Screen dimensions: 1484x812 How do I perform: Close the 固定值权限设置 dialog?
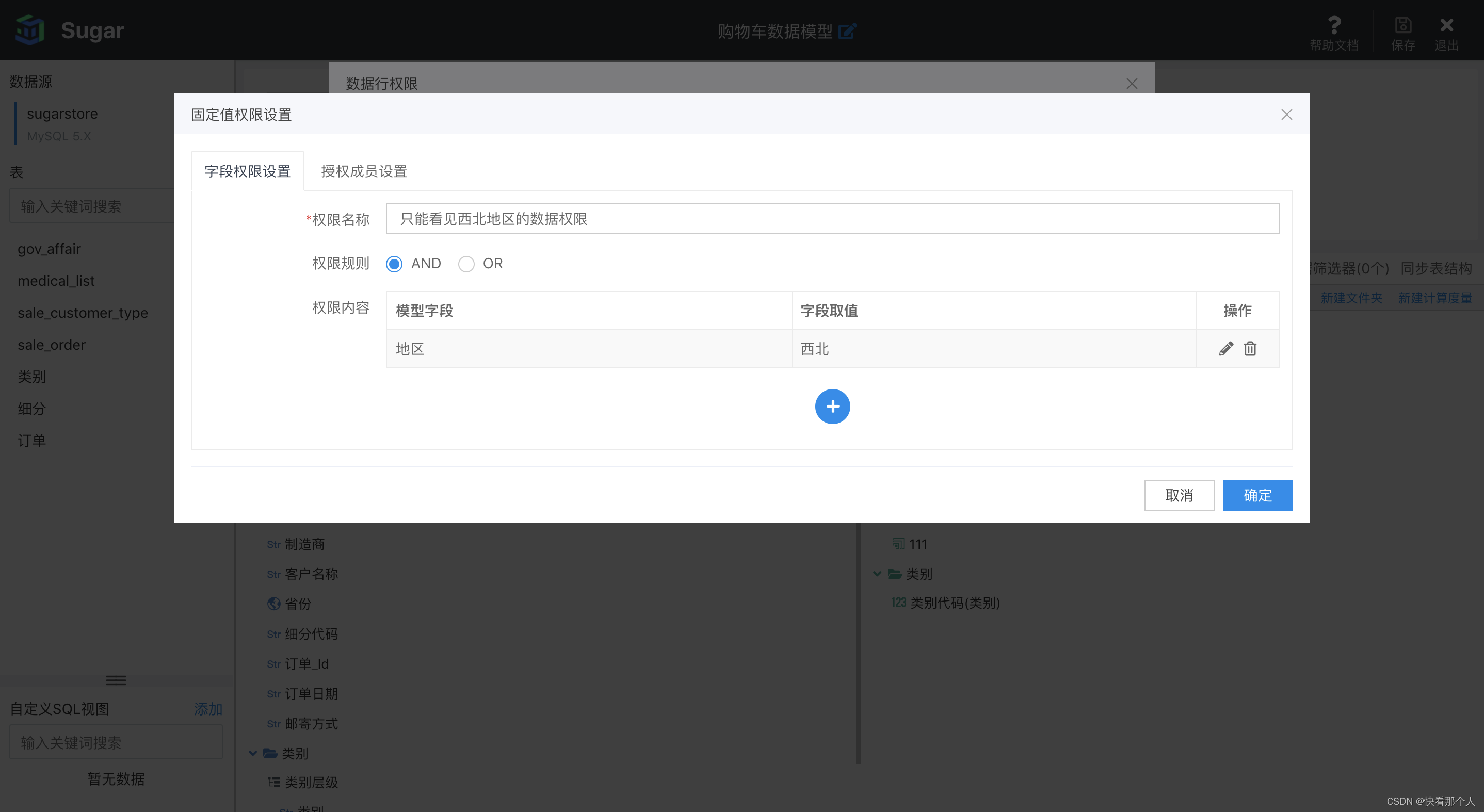pos(1286,115)
